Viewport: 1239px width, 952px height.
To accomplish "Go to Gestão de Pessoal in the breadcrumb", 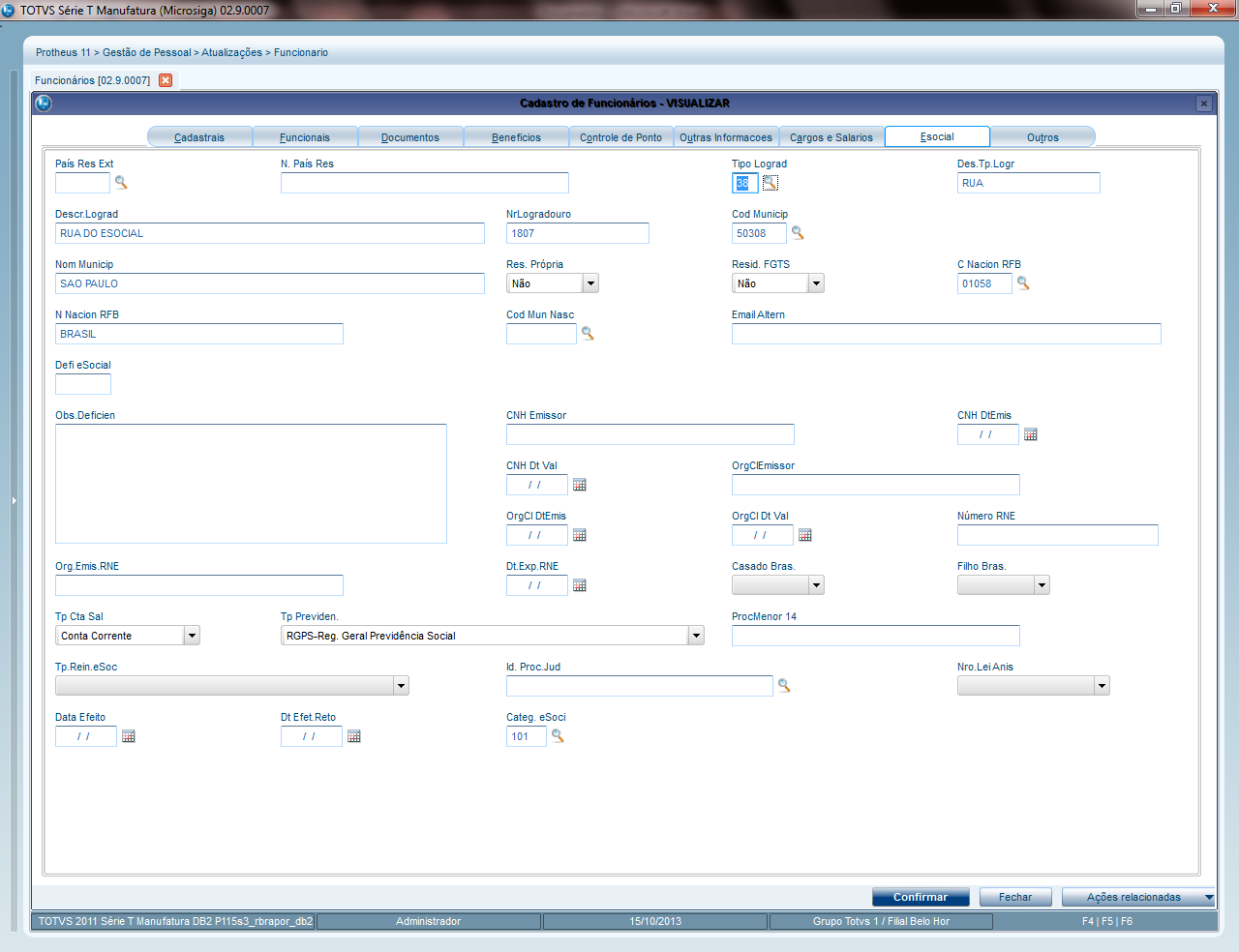I will point(147,52).
